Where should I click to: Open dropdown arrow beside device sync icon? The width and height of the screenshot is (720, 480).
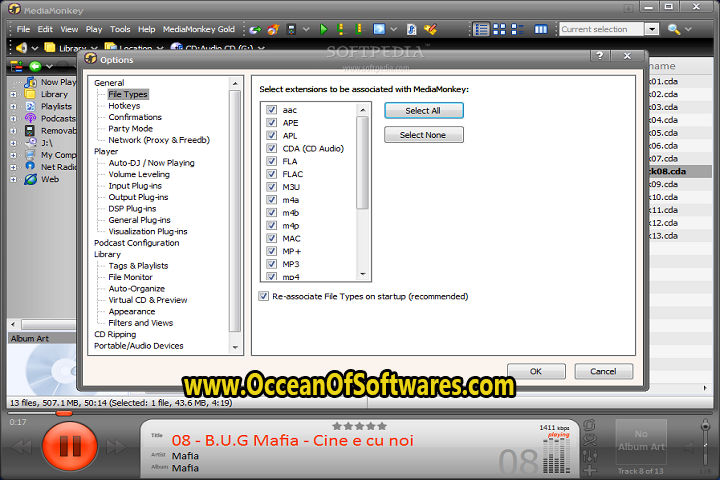[306, 29]
